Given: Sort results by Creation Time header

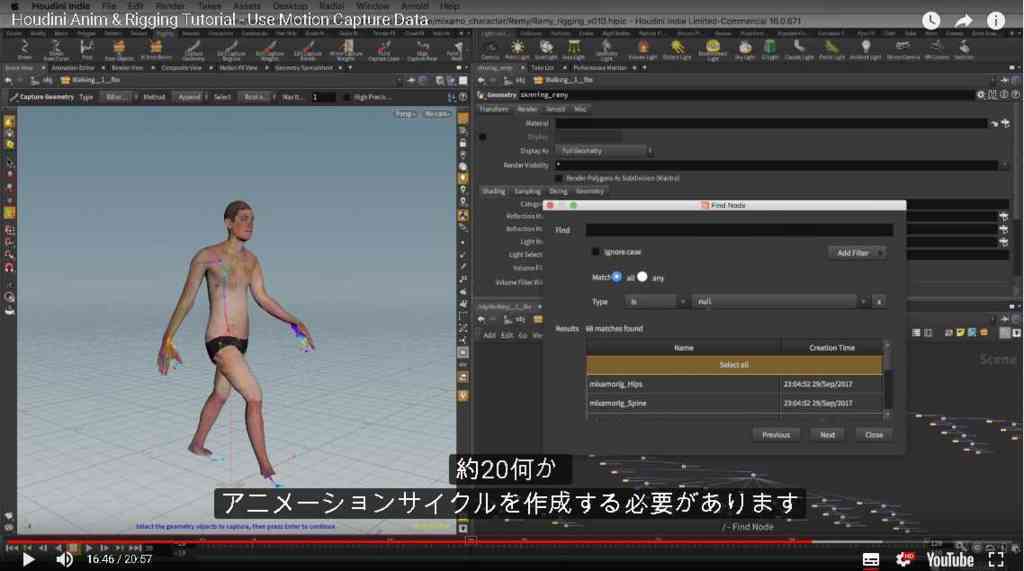Looking at the screenshot, I should click(x=831, y=348).
